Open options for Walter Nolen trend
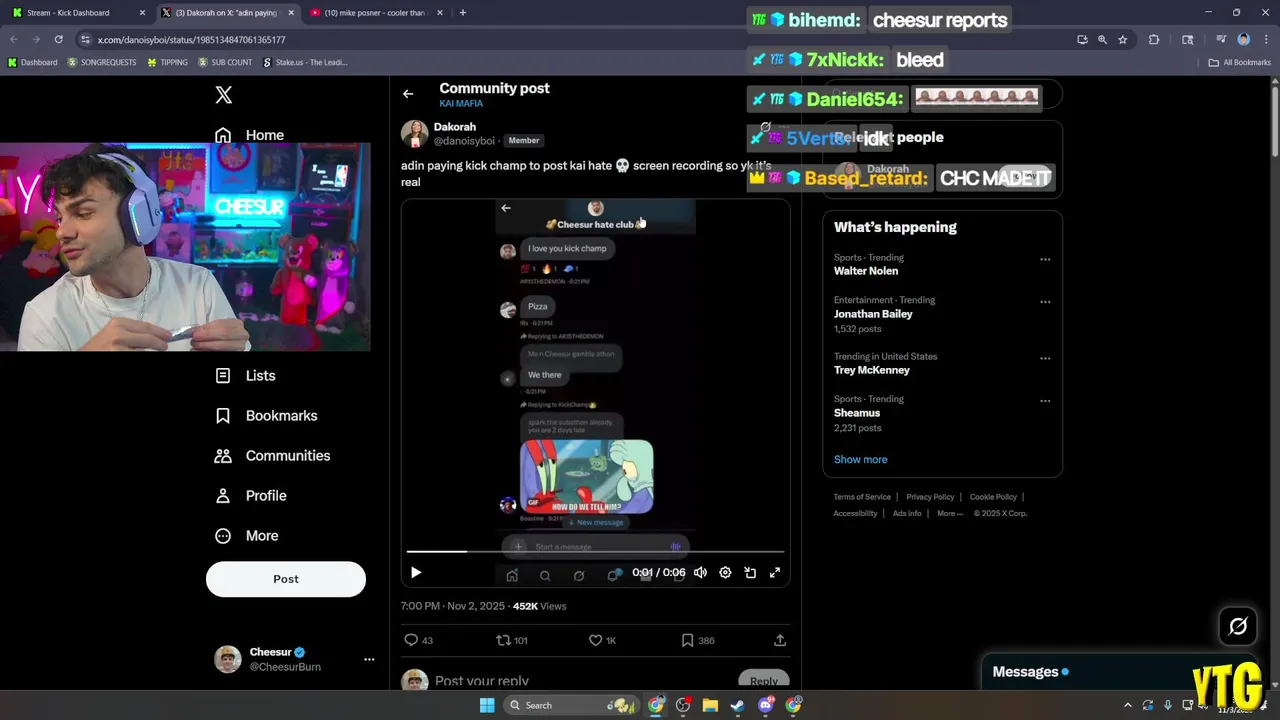 tap(1045, 260)
